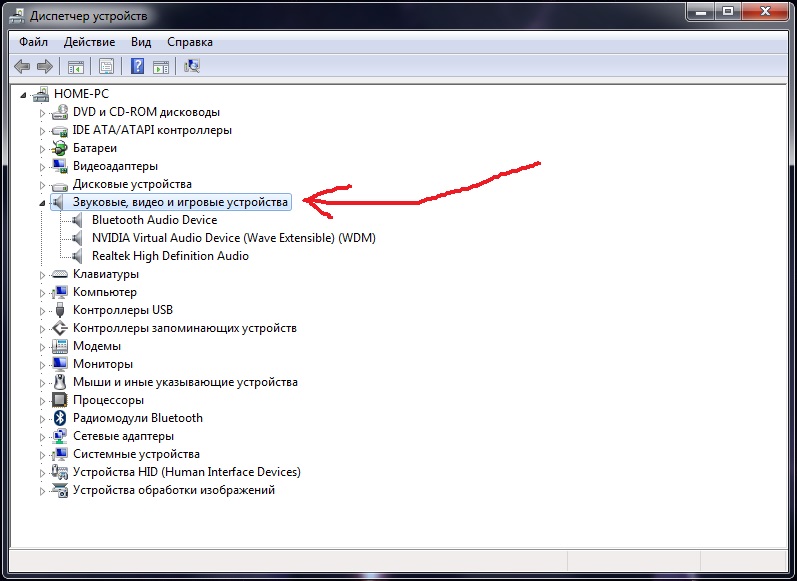
Task: Click the Back arrow toolbar icon
Action: pyautogui.click(x=22, y=66)
